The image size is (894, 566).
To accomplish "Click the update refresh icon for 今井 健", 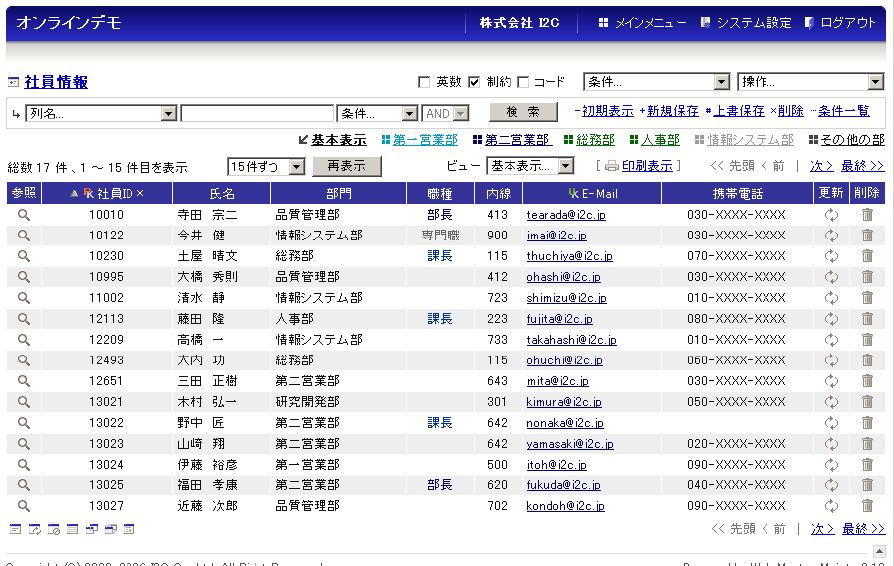I will tap(830, 235).
